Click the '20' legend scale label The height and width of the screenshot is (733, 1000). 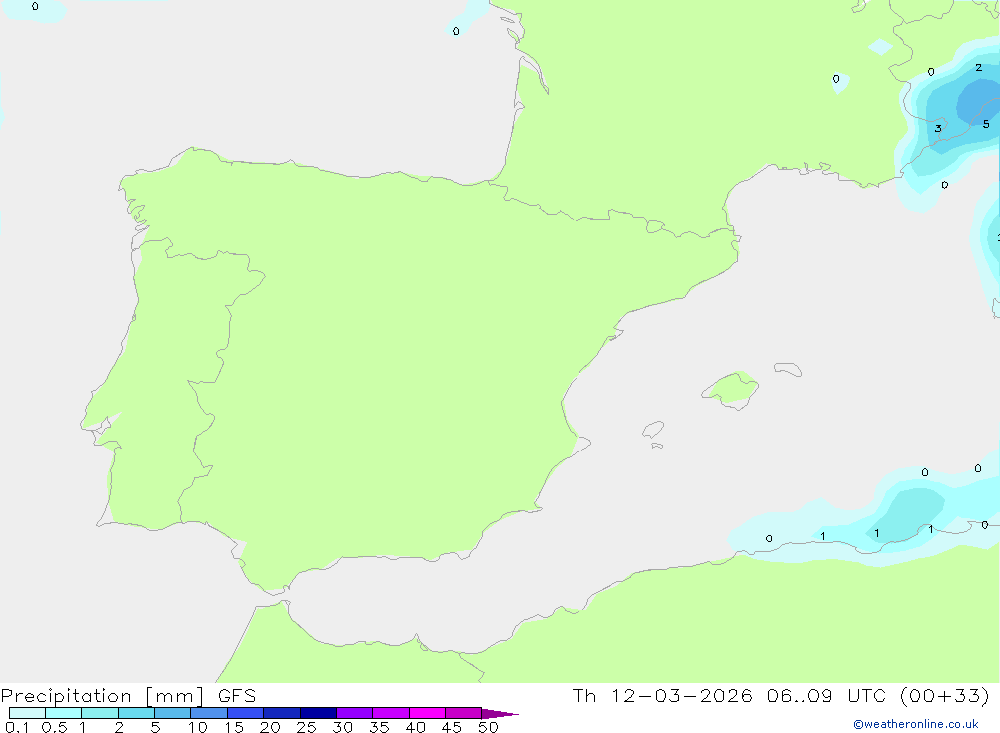point(270,727)
